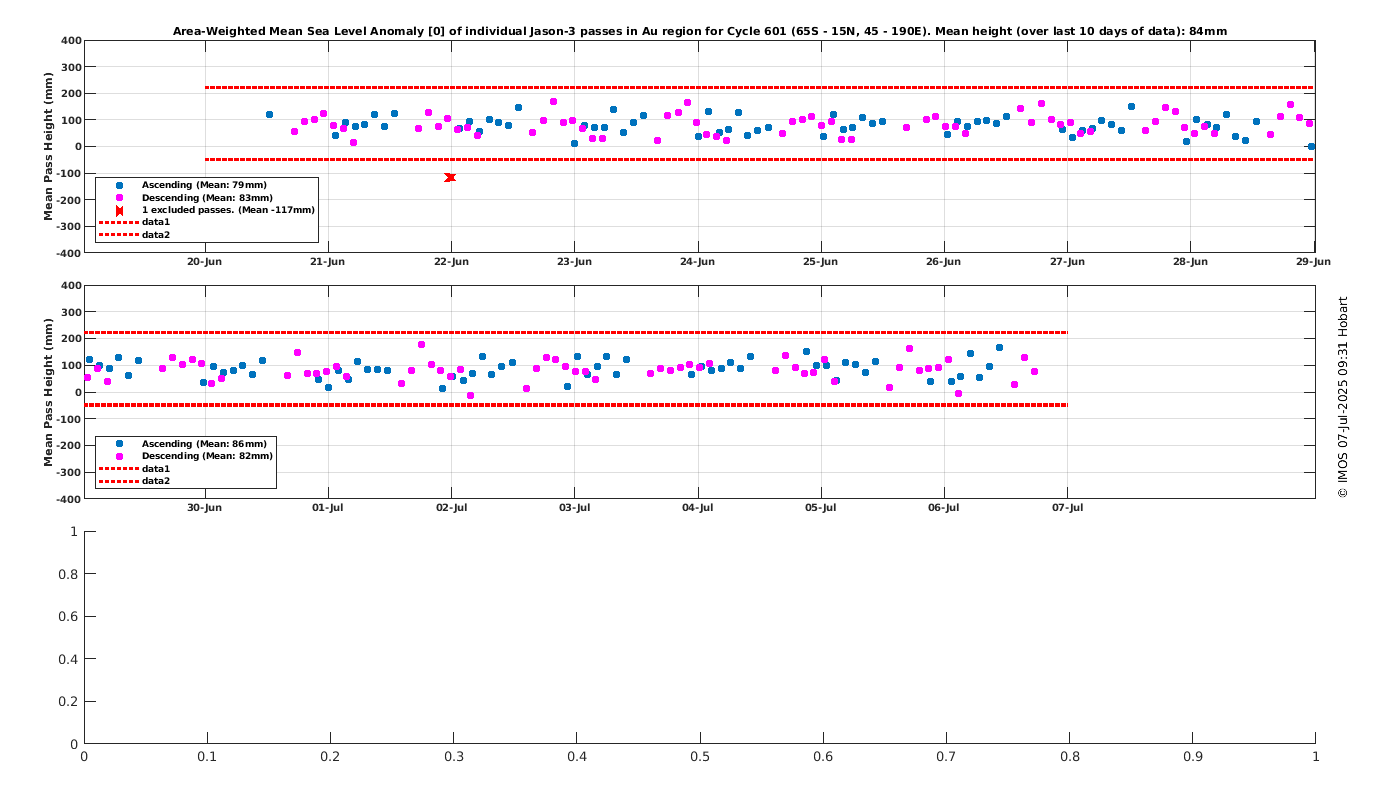Click the blue dot beside 'Ascending (Mean: 79mm)'

(119, 185)
